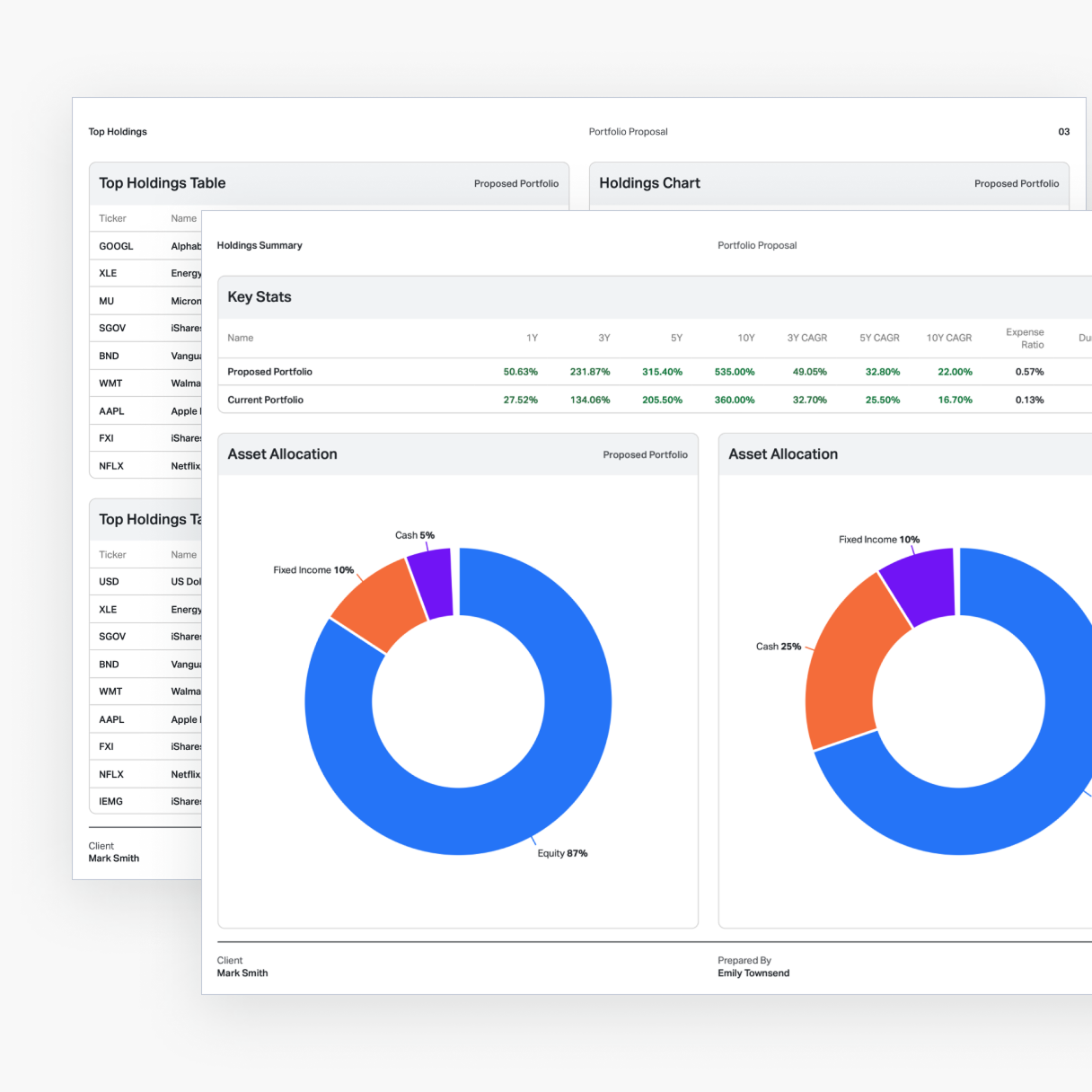
Task: Click the page number 03
Action: click(x=1063, y=132)
